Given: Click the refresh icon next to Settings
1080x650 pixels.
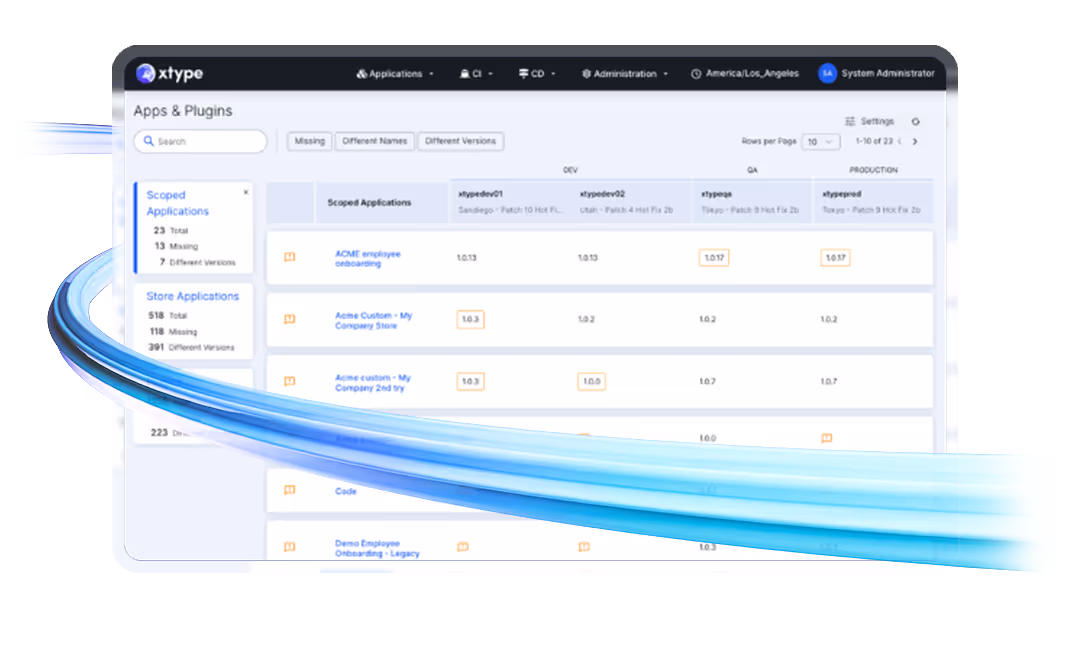Looking at the screenshot, I should point(915,122).
